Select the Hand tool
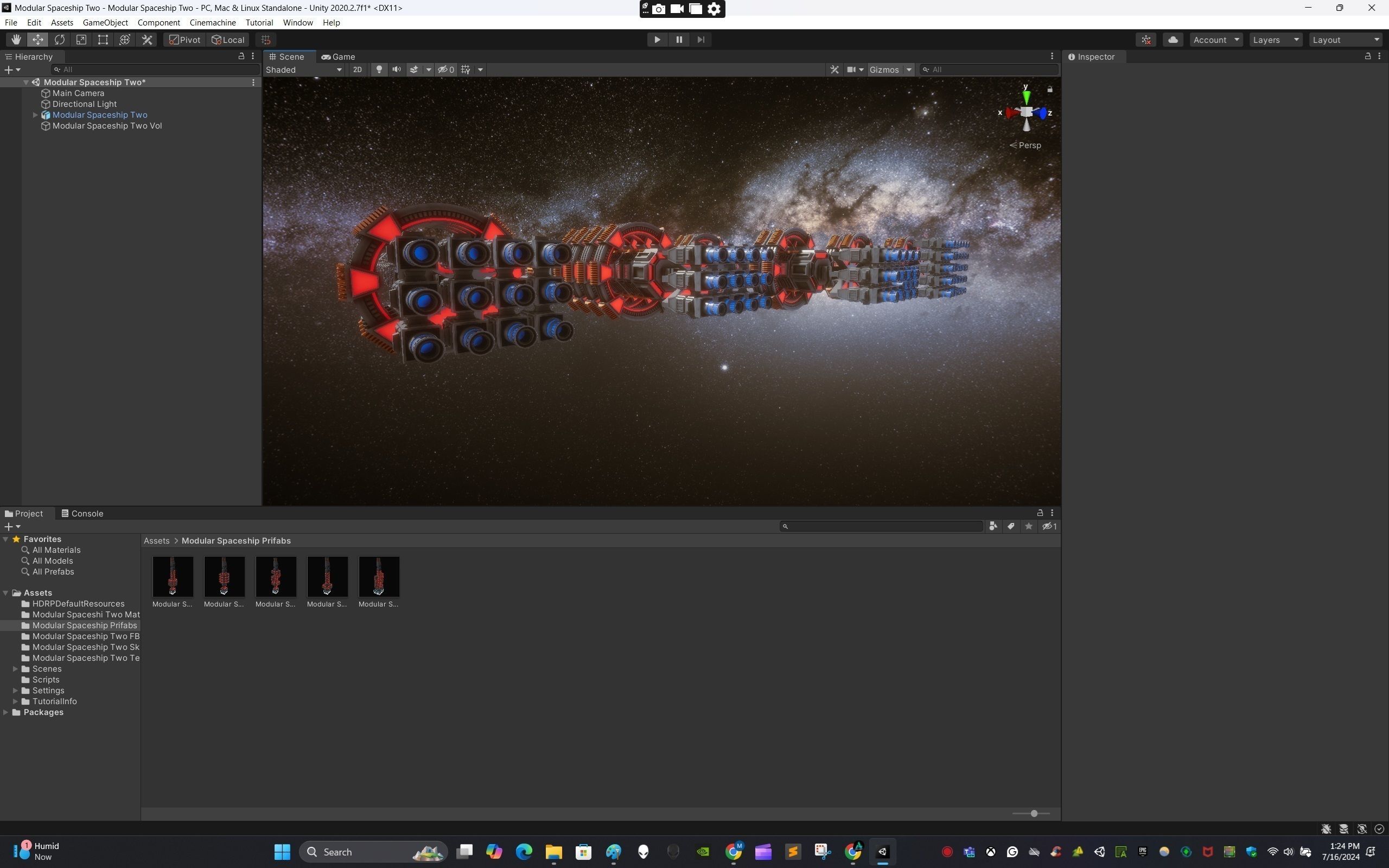 tap(16, 40)
